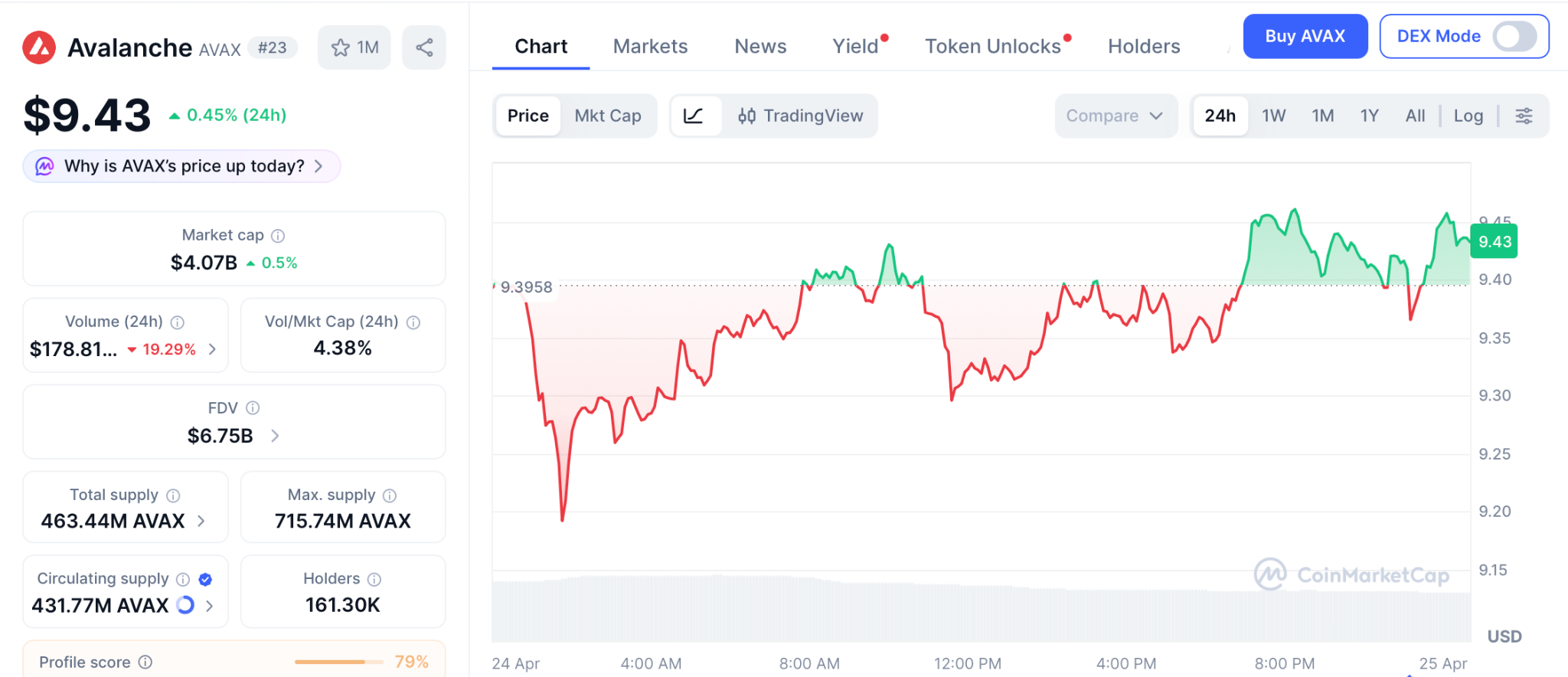
Task: Click the share icon next to watchlist
Action: click(x=424, y=47)
